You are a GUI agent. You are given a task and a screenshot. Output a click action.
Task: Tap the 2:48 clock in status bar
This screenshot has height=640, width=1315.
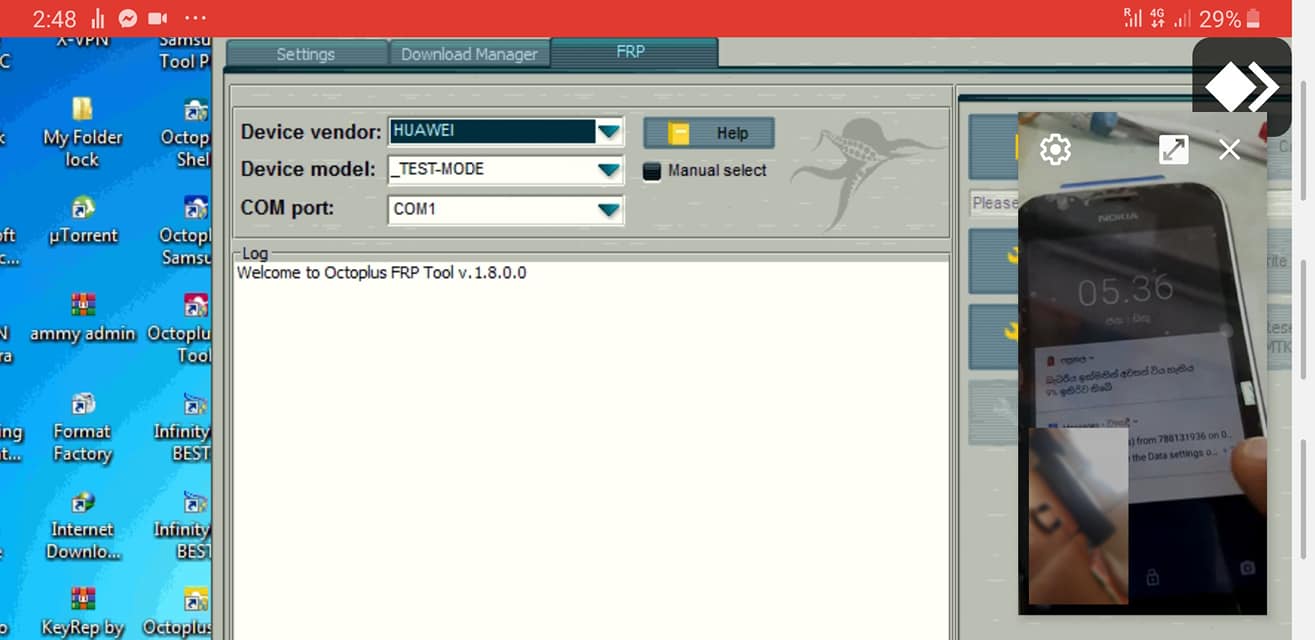coord(54,19)
